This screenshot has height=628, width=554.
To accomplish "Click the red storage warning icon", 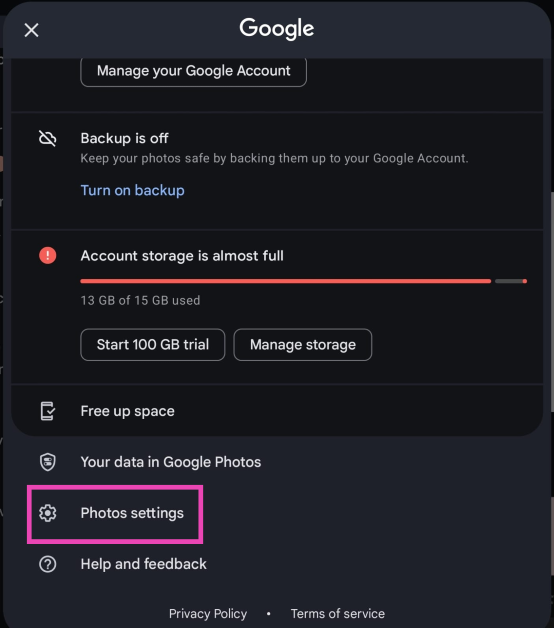I will [48, 256].
